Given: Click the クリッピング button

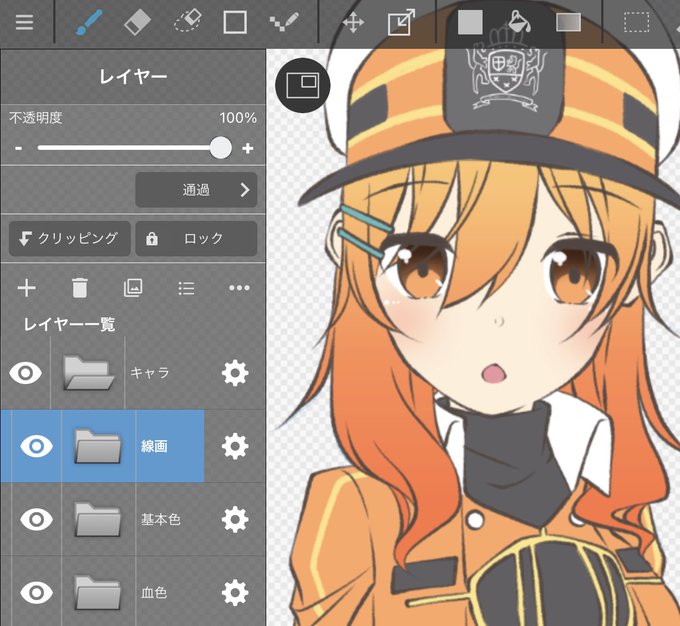Looking at the screenshot, I should point(70,239).
